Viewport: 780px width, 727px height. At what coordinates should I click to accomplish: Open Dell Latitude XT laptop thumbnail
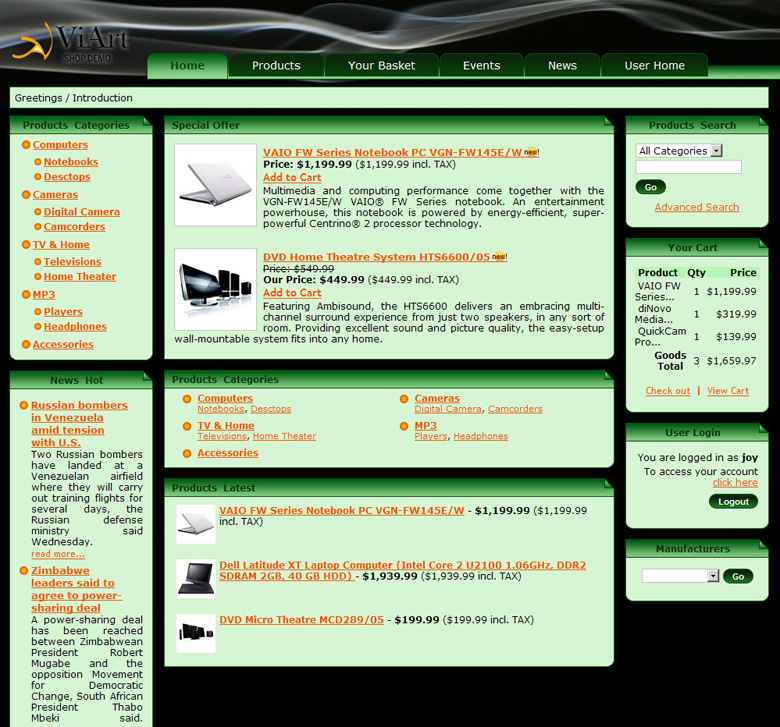tap(196, 579)
